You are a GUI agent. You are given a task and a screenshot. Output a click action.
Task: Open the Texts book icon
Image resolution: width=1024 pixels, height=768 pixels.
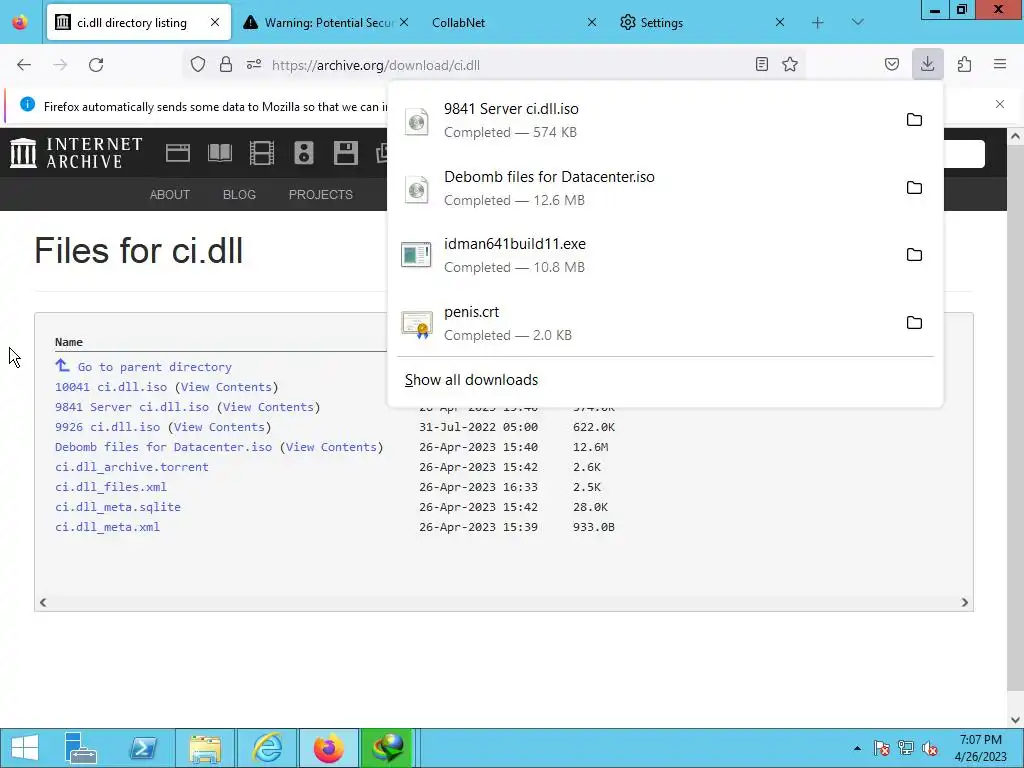point(219,153)
